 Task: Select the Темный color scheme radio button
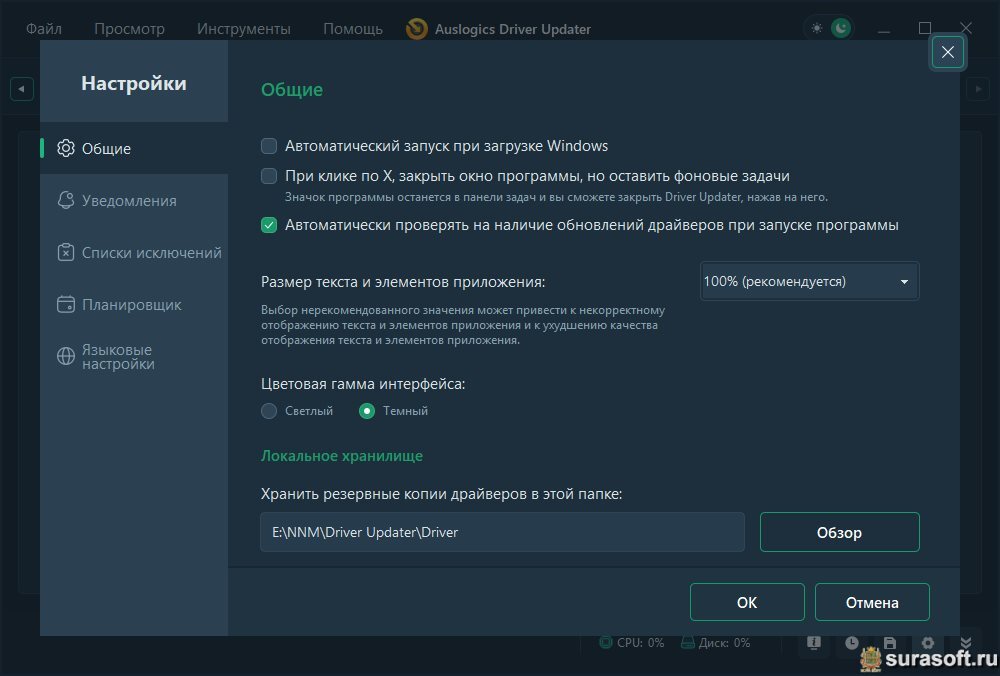[x=367, y=411]
